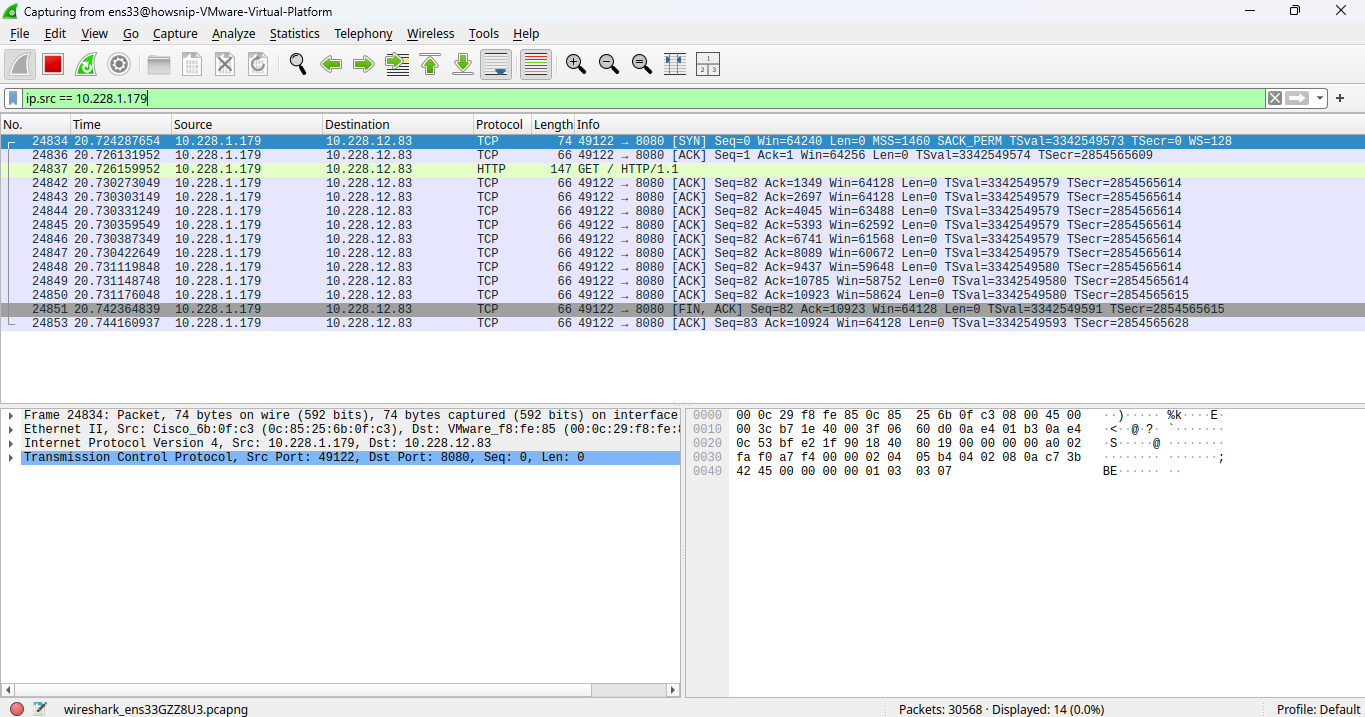The height and width of the screenshot is (717, 1365).
Task: Open capture options gear icon
Action: tap(119, 64)
